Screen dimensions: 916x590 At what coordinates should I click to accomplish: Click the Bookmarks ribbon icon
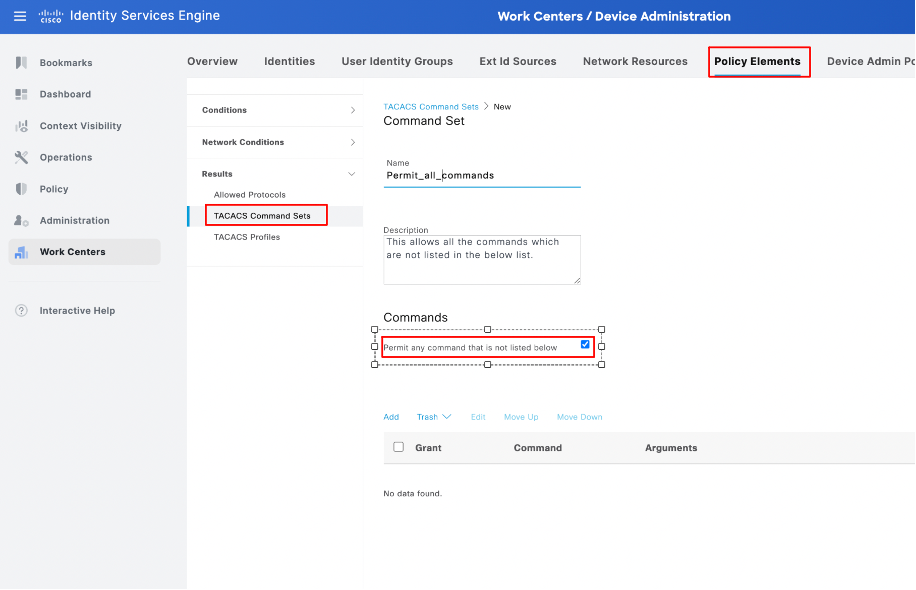22,63
